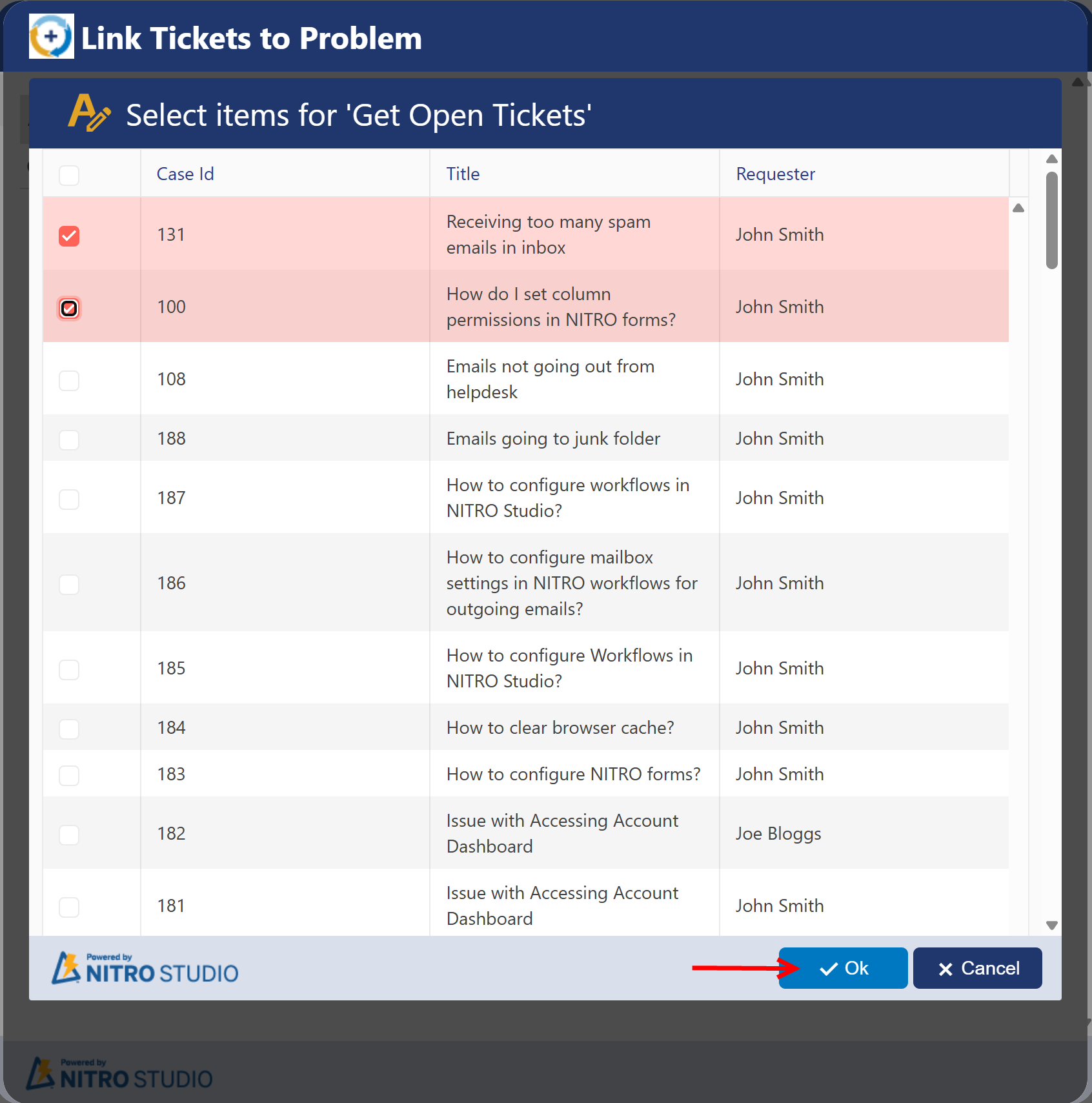Sort by the Case Id column header

click(x=185, y=174)
